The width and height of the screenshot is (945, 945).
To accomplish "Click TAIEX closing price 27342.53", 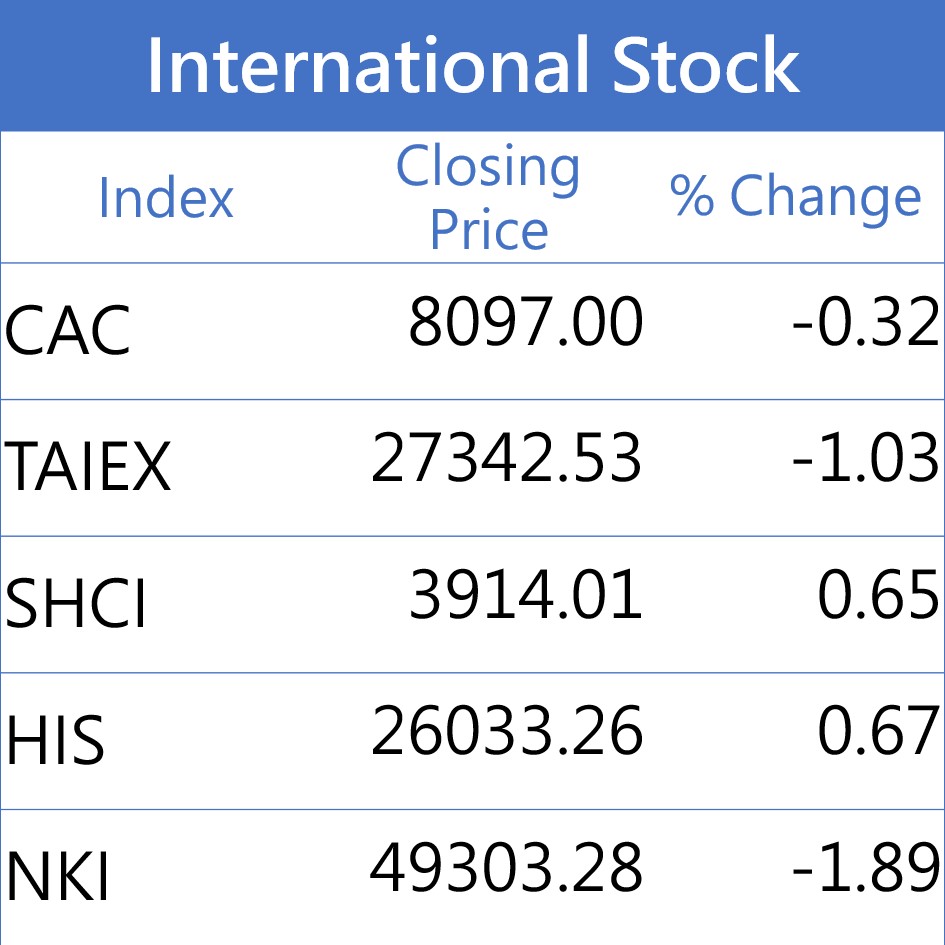I will point(506,459).
